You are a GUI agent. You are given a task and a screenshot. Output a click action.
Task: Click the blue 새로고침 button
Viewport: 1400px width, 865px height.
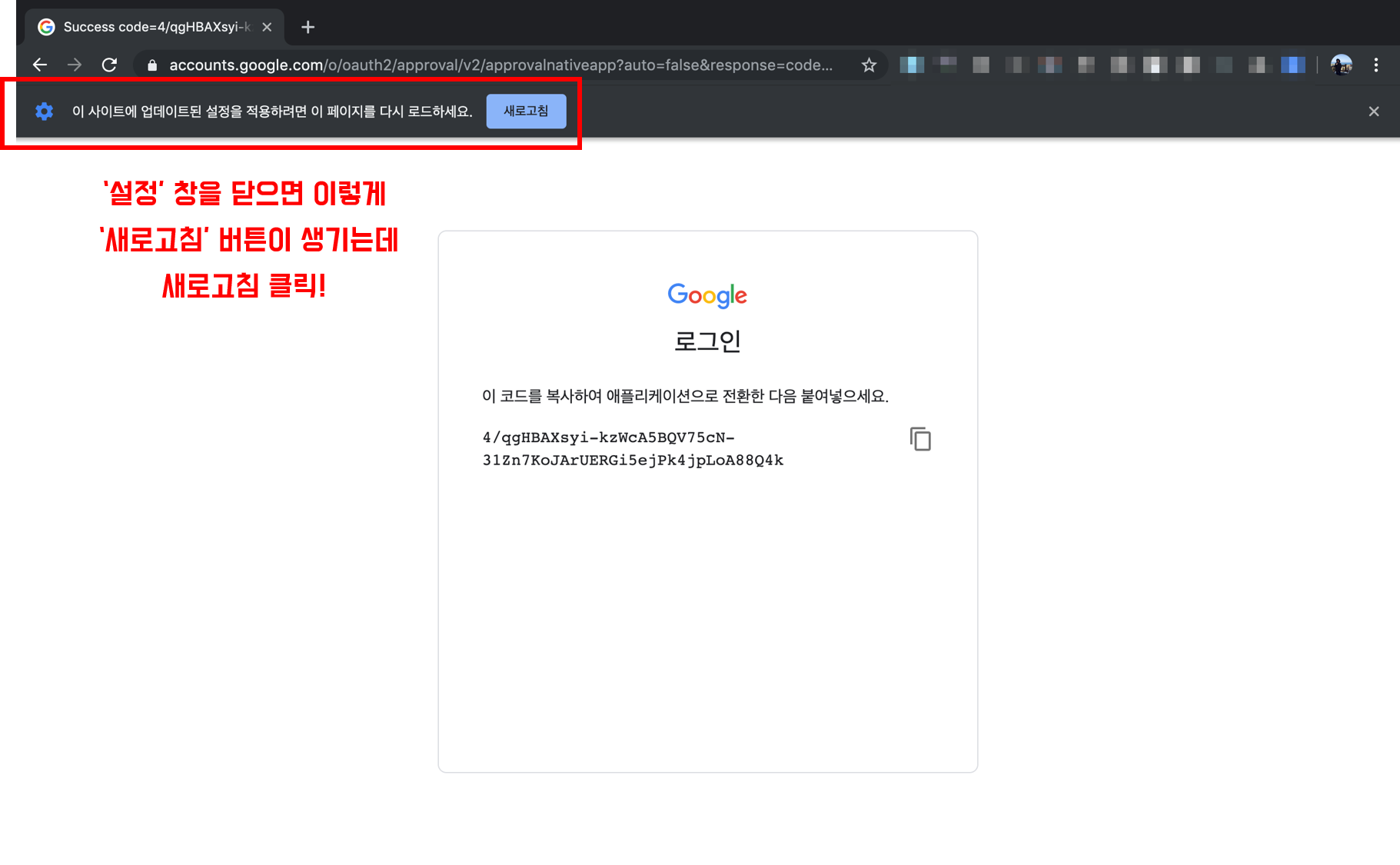click(x=526, y=111)
